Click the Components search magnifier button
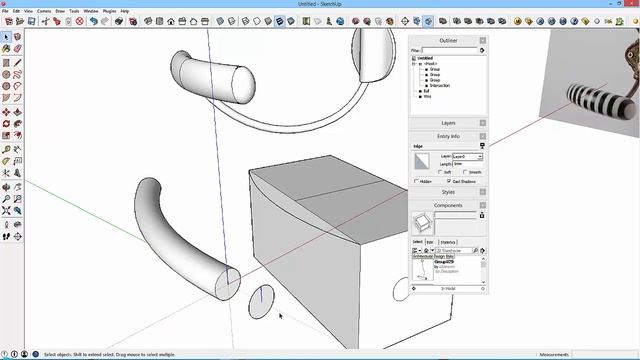The width and height of the screenshot is (640, 360). tap(476, 250)
